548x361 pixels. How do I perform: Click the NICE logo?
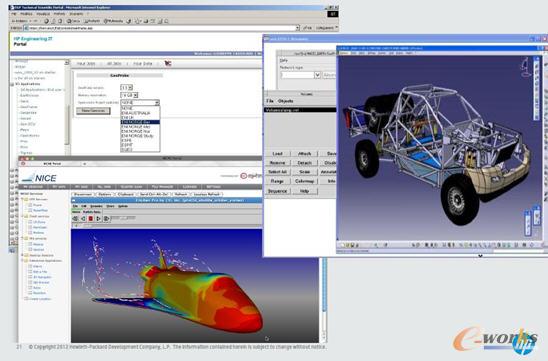(x=39, y=178)
